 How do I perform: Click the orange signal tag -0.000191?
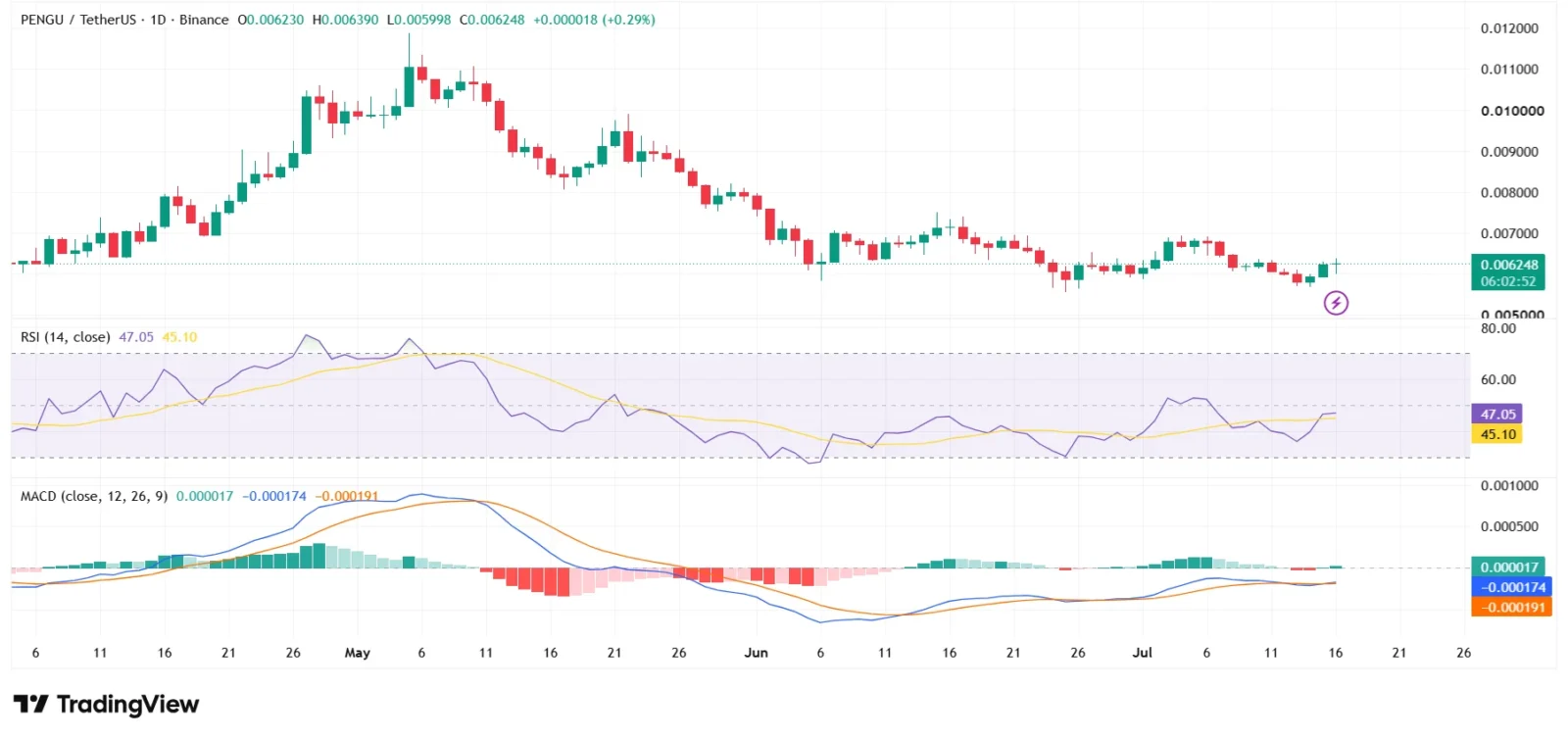click(1511, 608)
